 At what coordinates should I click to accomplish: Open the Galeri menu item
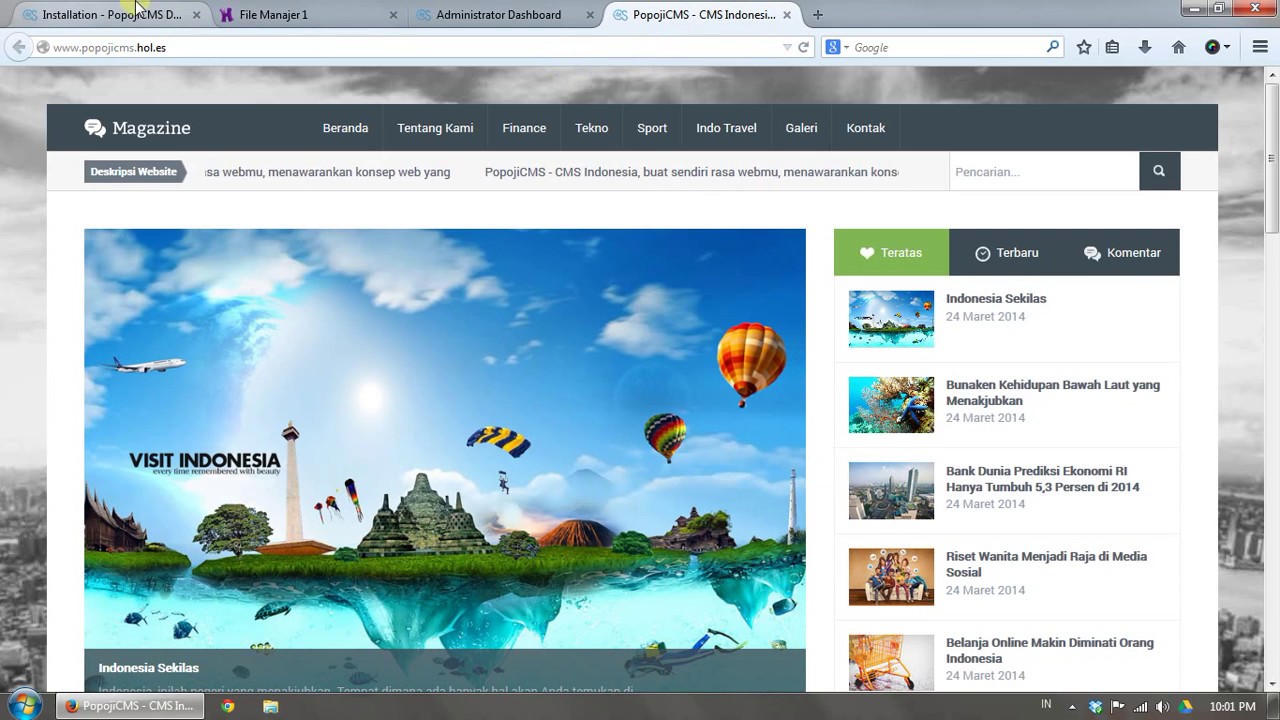point(801,128)
